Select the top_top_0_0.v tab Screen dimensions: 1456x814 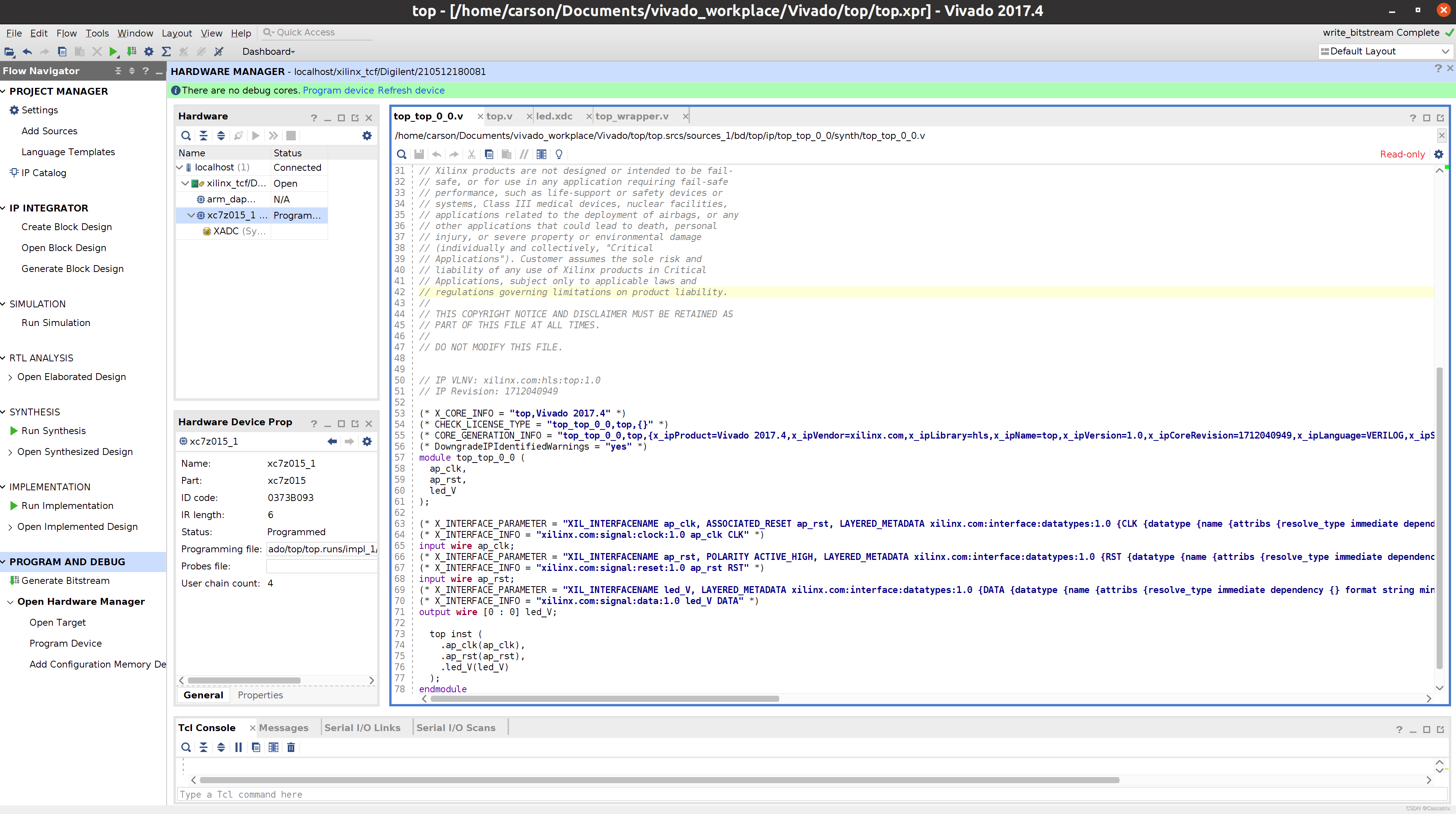(x=427, y=116)
